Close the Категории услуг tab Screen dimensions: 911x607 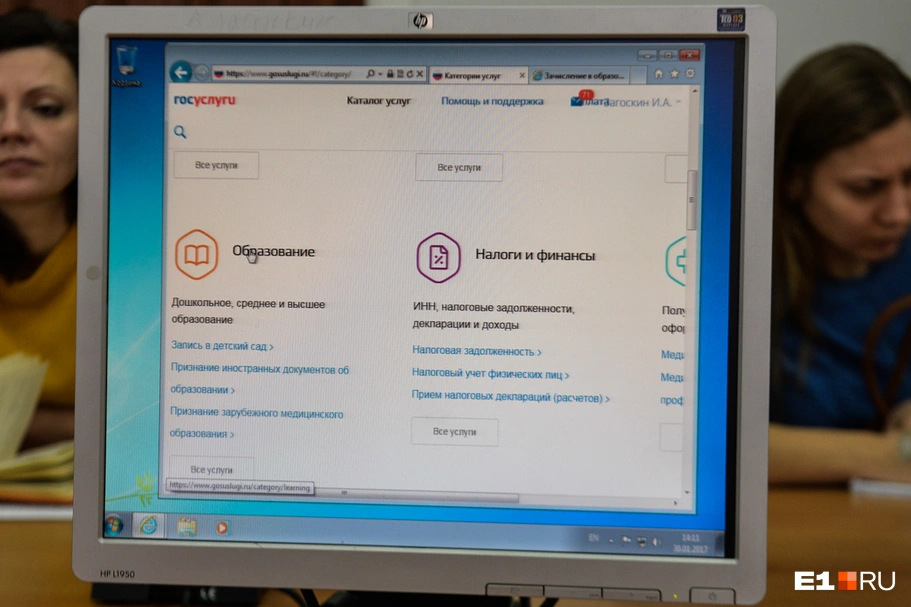522,75
